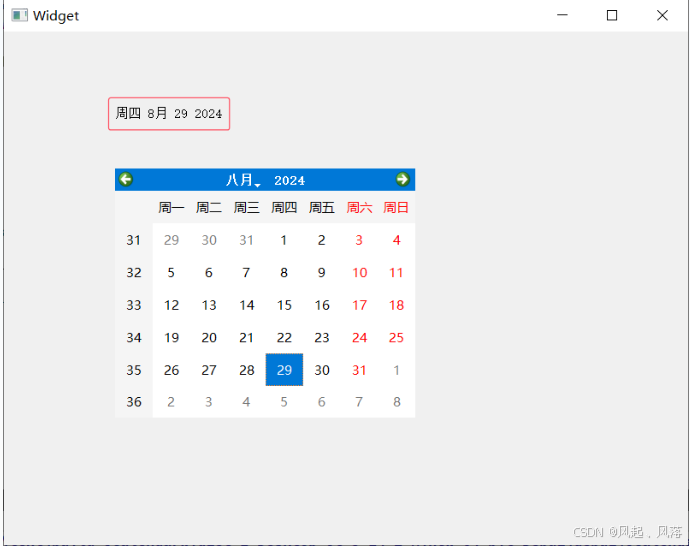Viewport: 690px width, 546px height.
Task: Select date 12 in week 33
Action: coord(171,305)
